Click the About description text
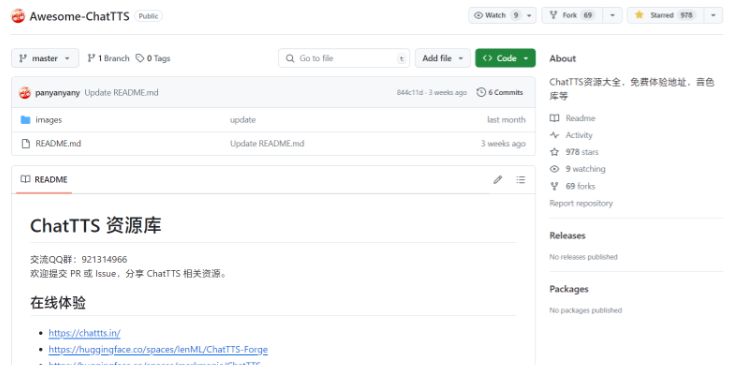This screenshot has width=752, height=365. (x=632, y=89)
